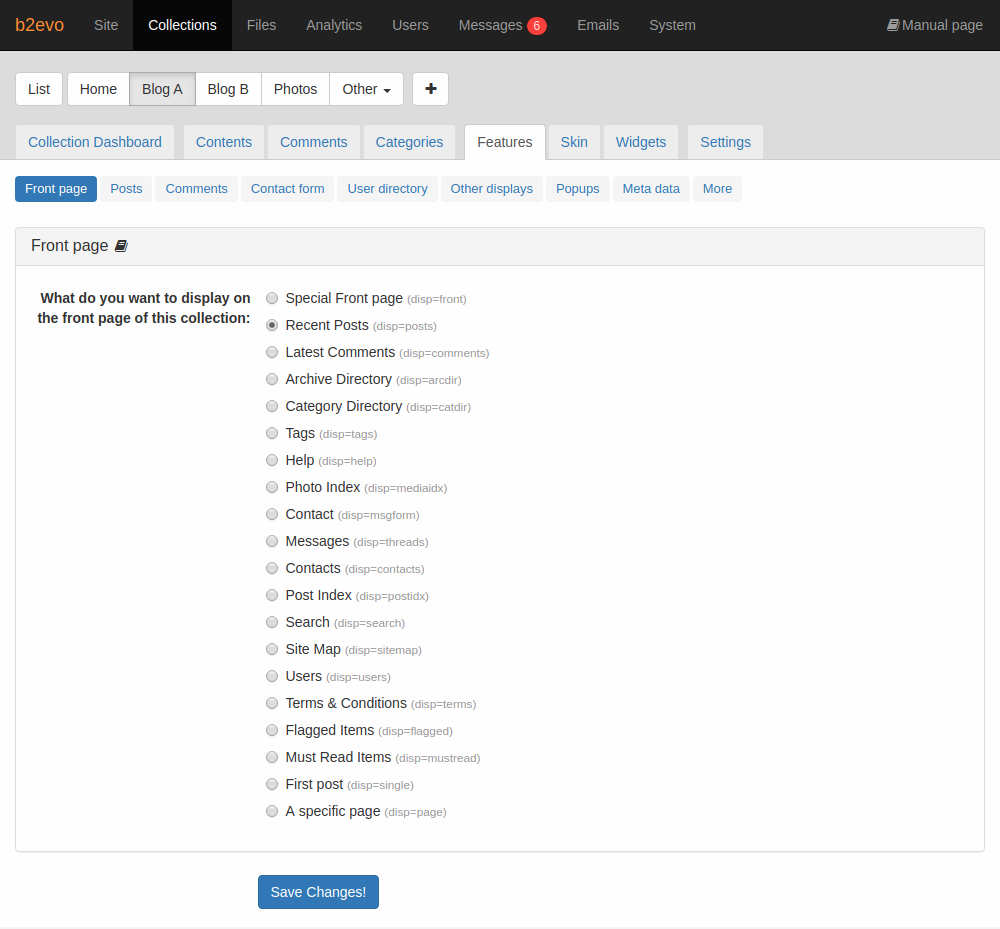1000x929 pixels.
Task: Open the Site menu
Action: pos(106,25)
